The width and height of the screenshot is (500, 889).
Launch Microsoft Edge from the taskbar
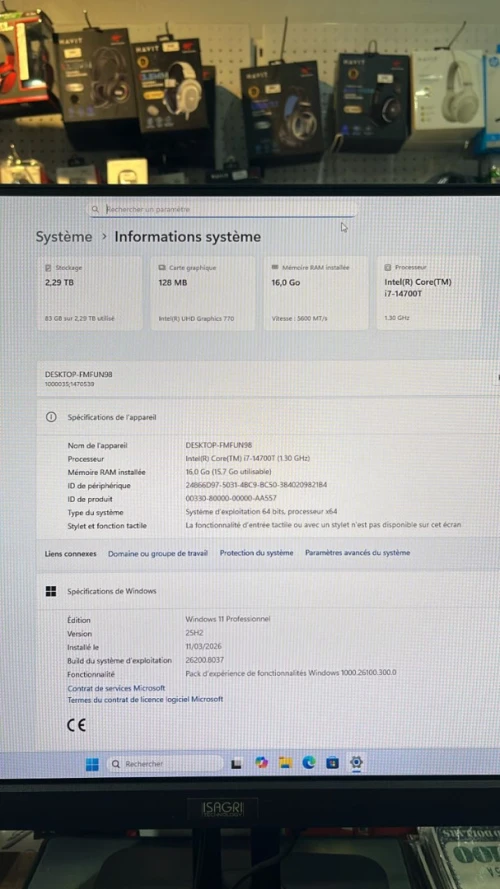(308, 763)
